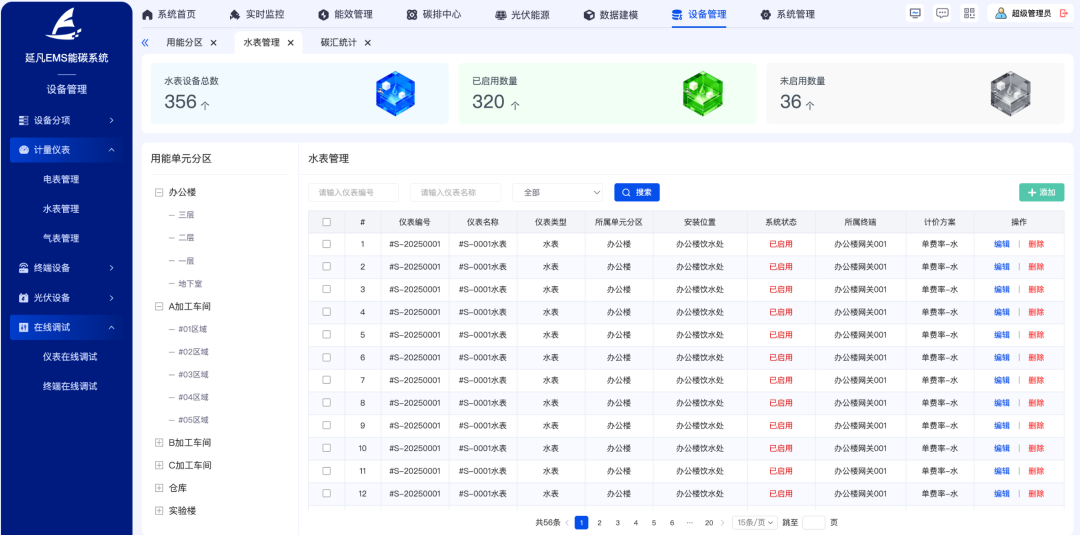The height and width of the screenshot is (535, 1080).
Task: Click the logout icon beside 超级管理员
Action: click(x=1063, y=13)
